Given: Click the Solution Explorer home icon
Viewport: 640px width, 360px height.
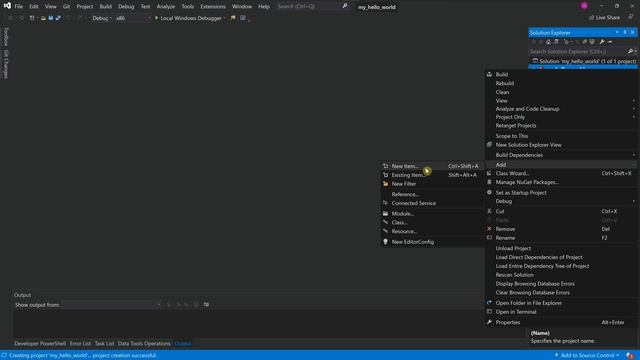Looking at the screenshot, I should [x=548, y=42].
